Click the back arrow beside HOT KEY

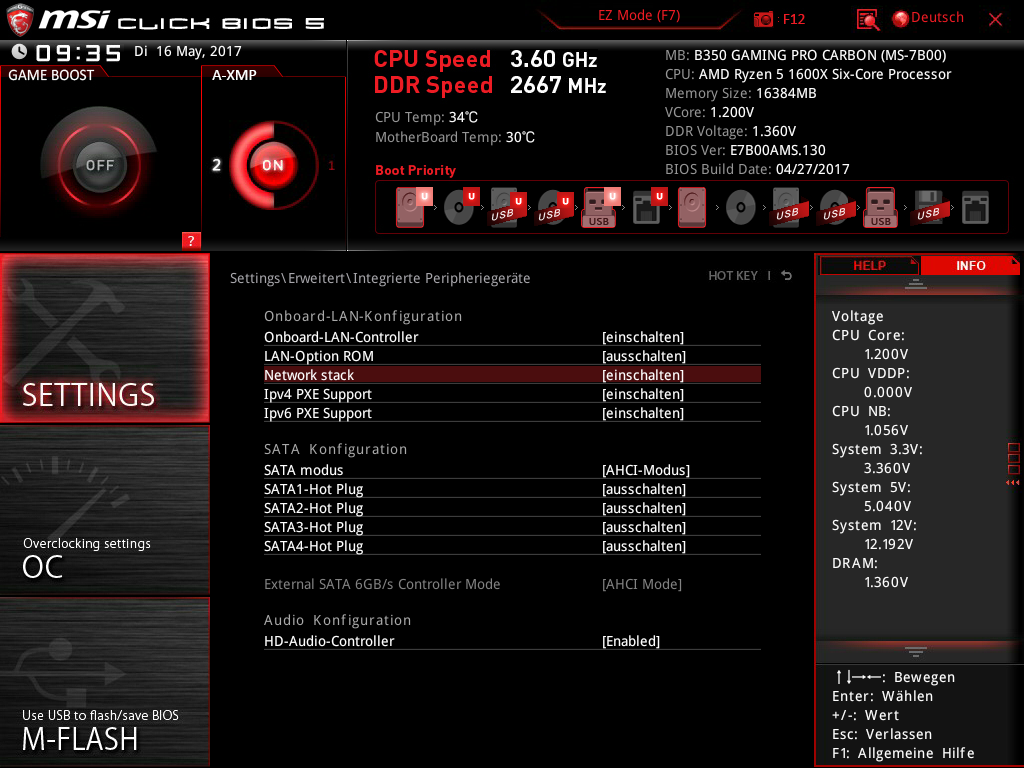(x=787, y=276)
